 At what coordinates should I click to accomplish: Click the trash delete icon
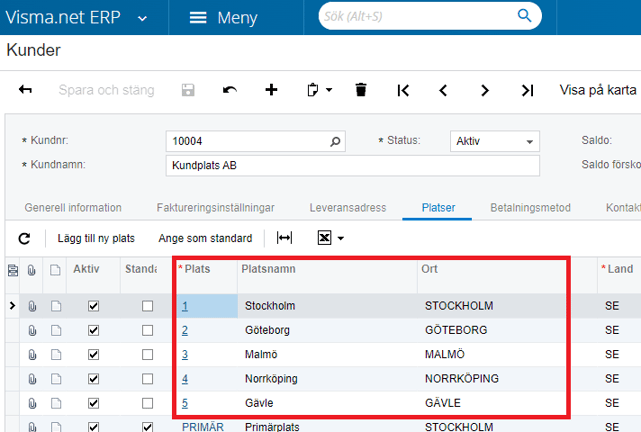(x=361, y=90)
